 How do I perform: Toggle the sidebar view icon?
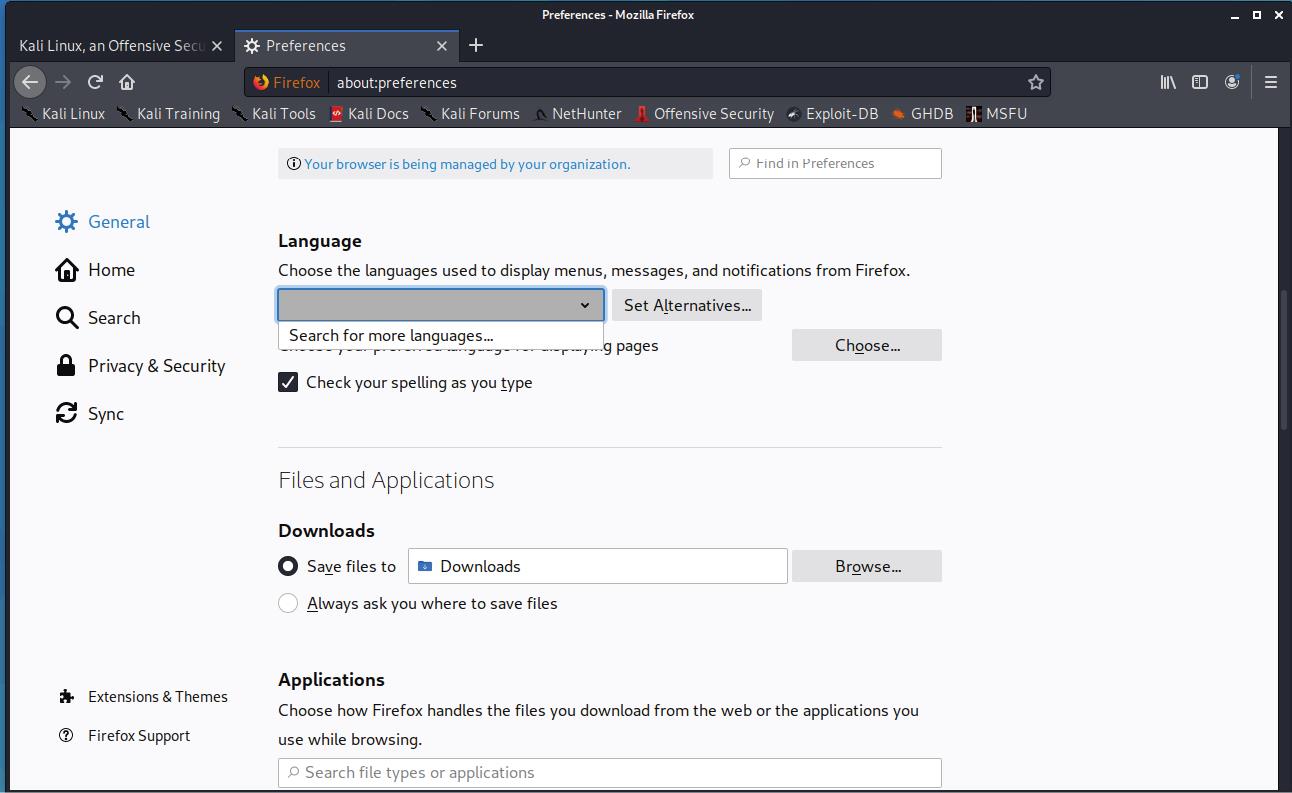(1200, 82)
